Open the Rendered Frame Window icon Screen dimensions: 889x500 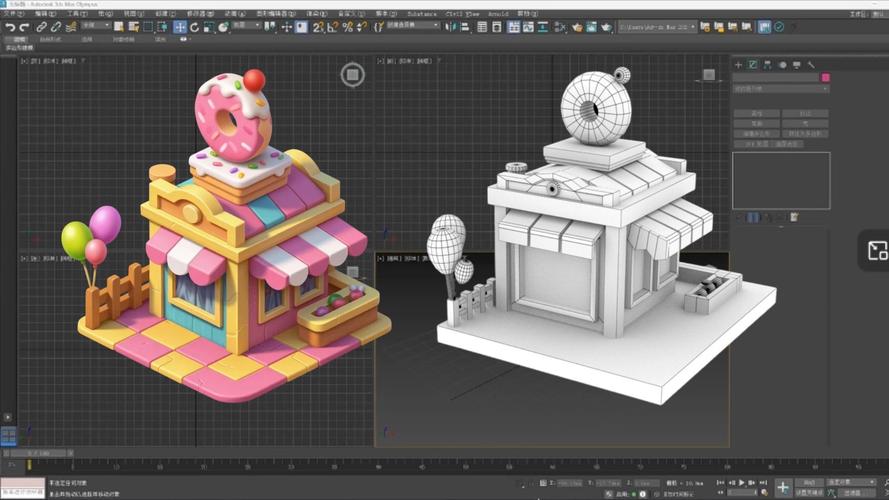[x=591, y=27]
